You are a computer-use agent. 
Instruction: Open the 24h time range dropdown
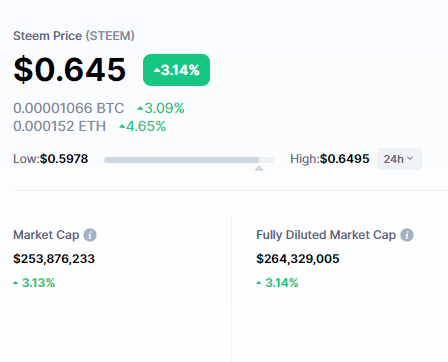click(x=399, y=159)
